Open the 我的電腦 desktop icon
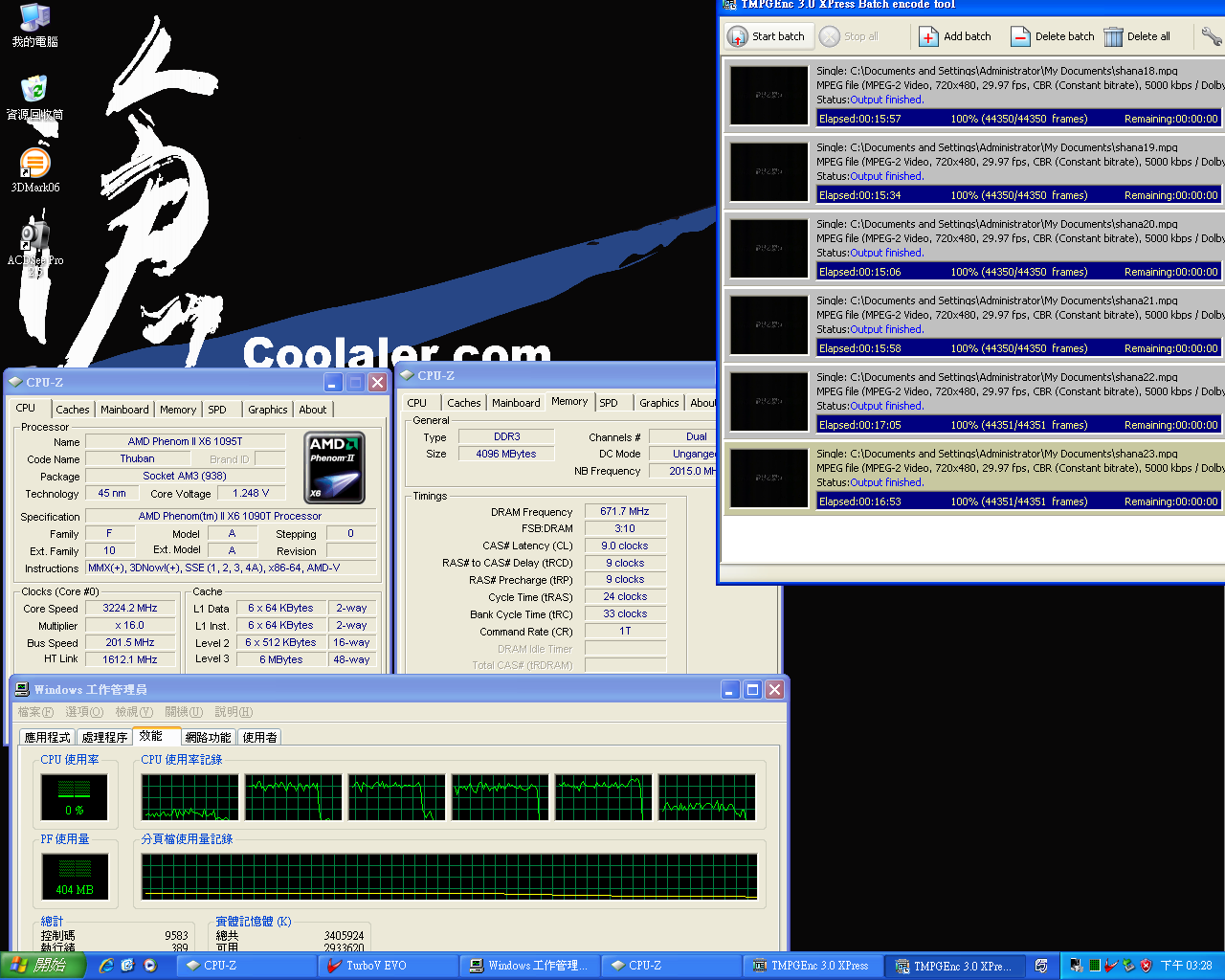The image size is (1225, 980). coord(34,25)
